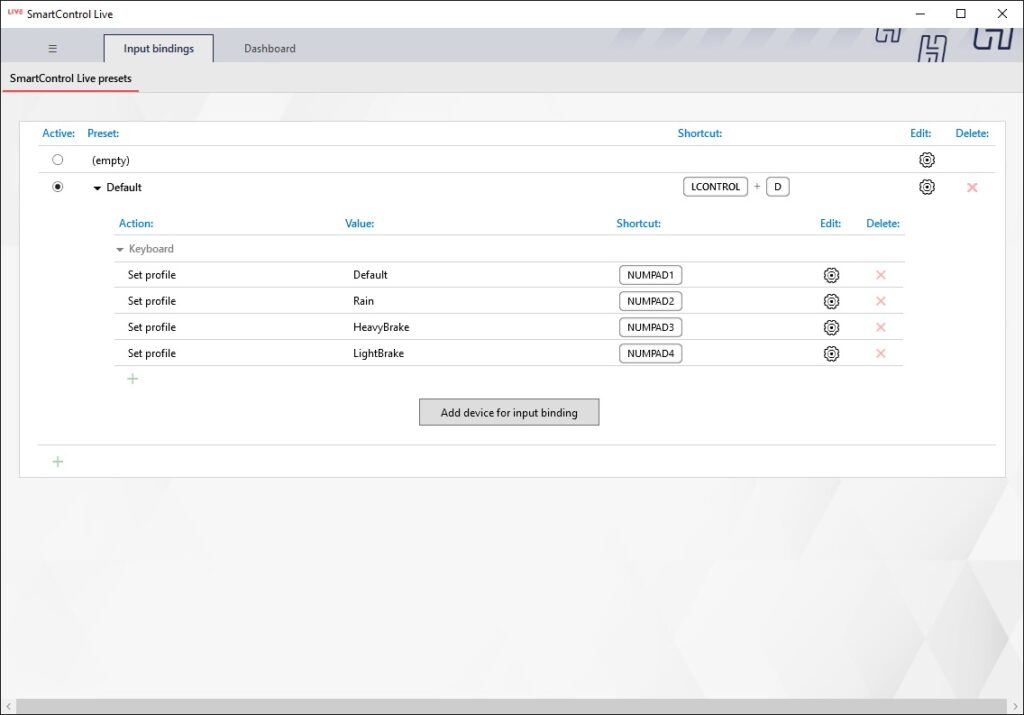Add new keyboard binding with plus icon
Viewport: 1024px width, 715px height.
click(x=133, y=379)
